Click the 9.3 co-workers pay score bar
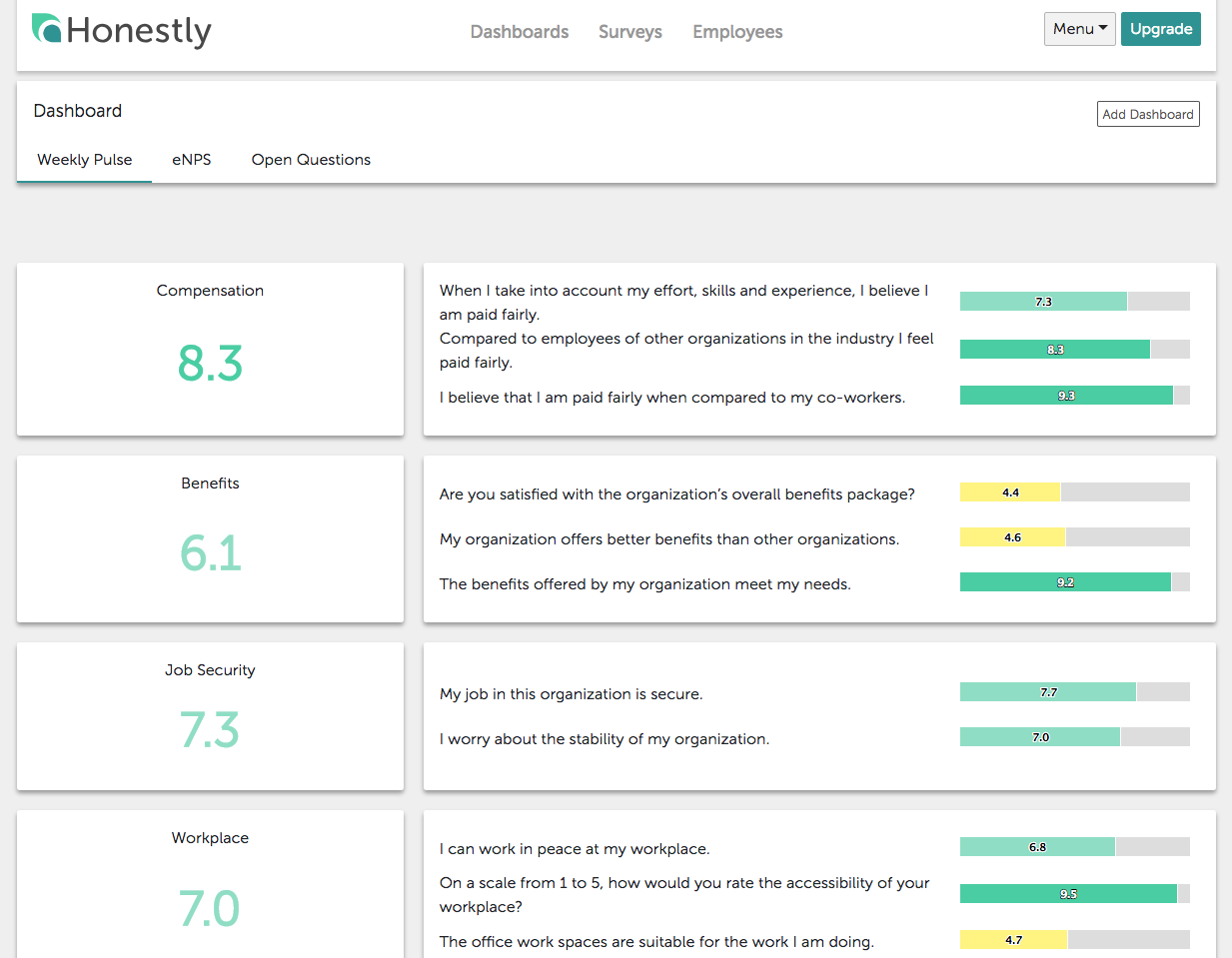 [x=1066, y=396]
